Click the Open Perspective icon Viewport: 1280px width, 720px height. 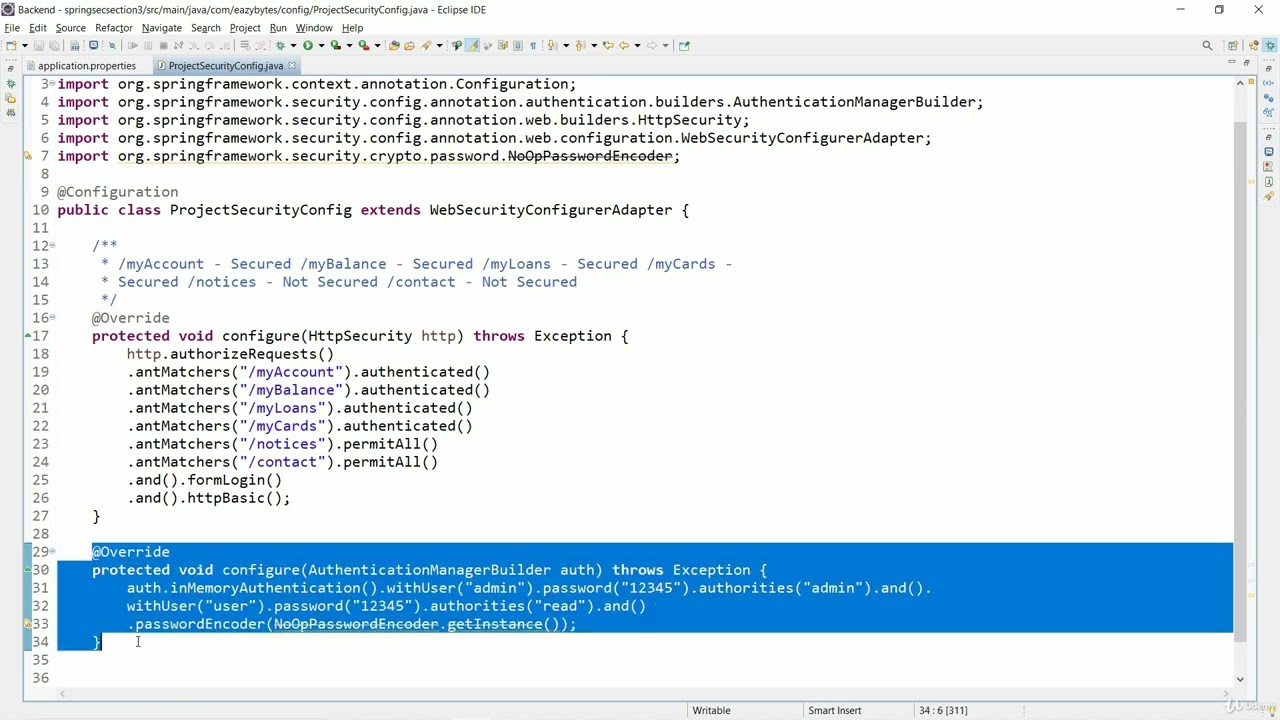tap(1233, 45)
